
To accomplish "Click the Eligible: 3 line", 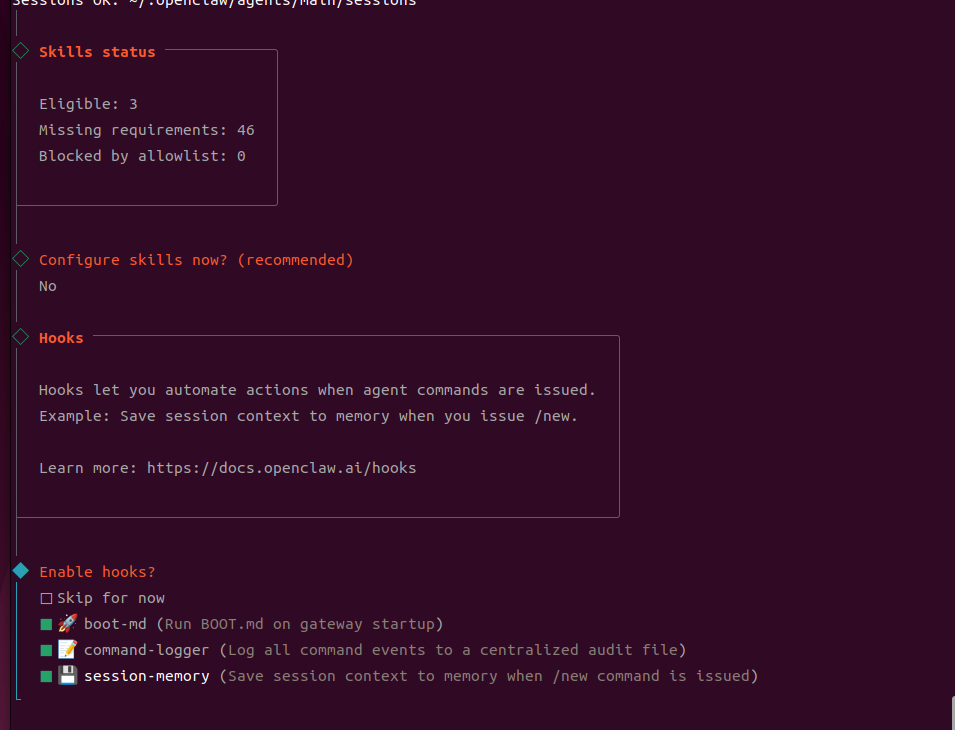I will tap(88, 104).
